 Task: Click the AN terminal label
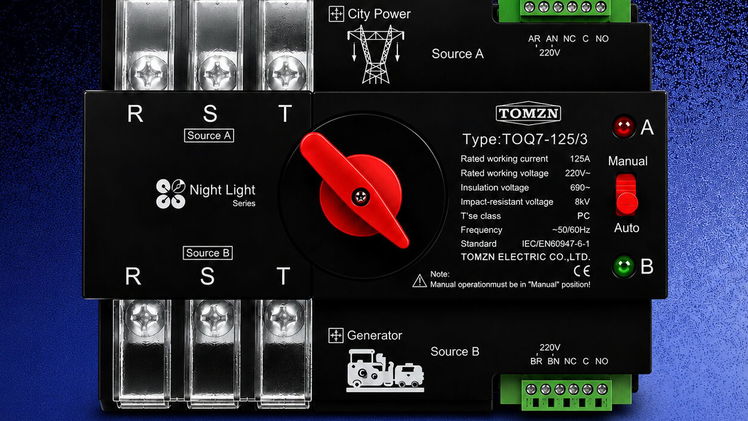tap(552, 39)
